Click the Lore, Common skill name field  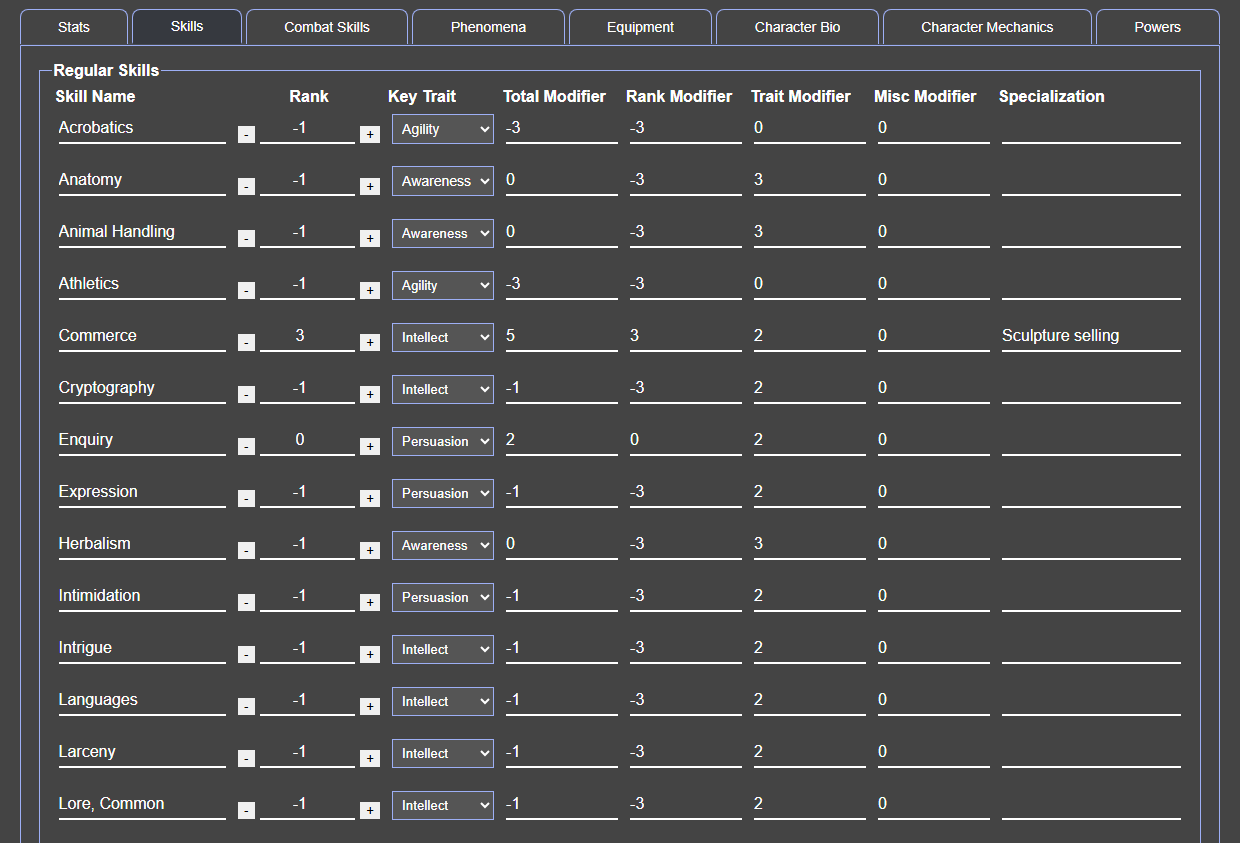tap(142, 804)
